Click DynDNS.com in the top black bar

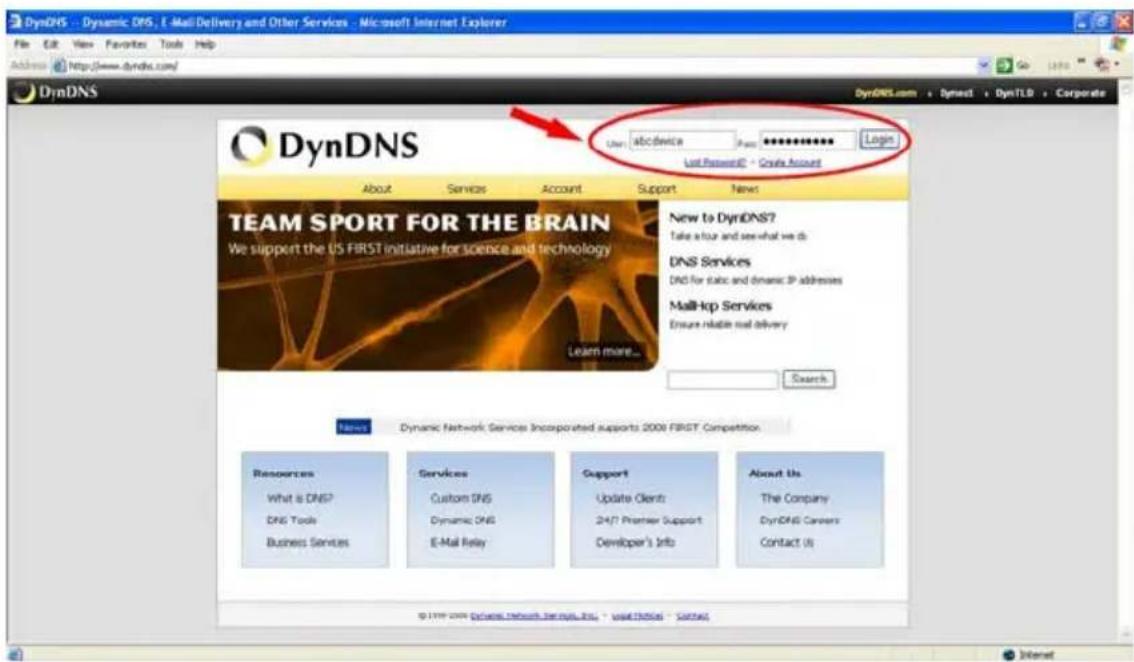click(x=886, y=93)
